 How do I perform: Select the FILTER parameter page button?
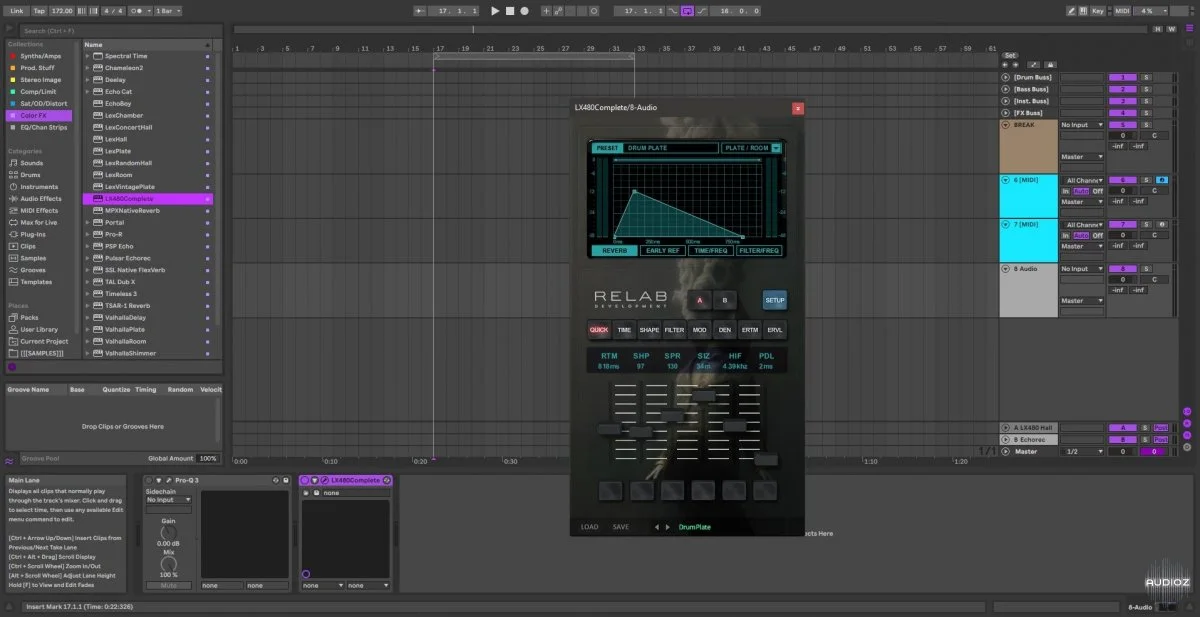tap(675, 329)
